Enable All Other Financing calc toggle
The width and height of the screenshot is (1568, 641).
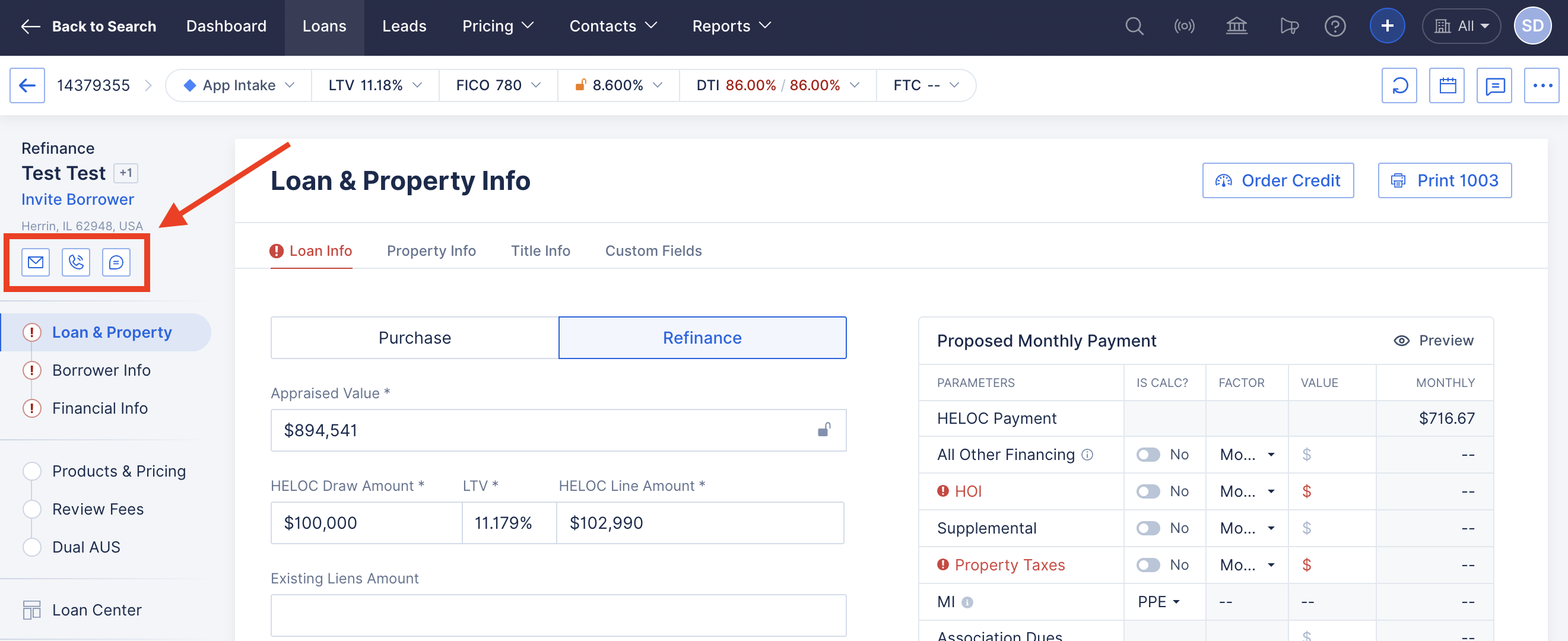click(1148, 455)
